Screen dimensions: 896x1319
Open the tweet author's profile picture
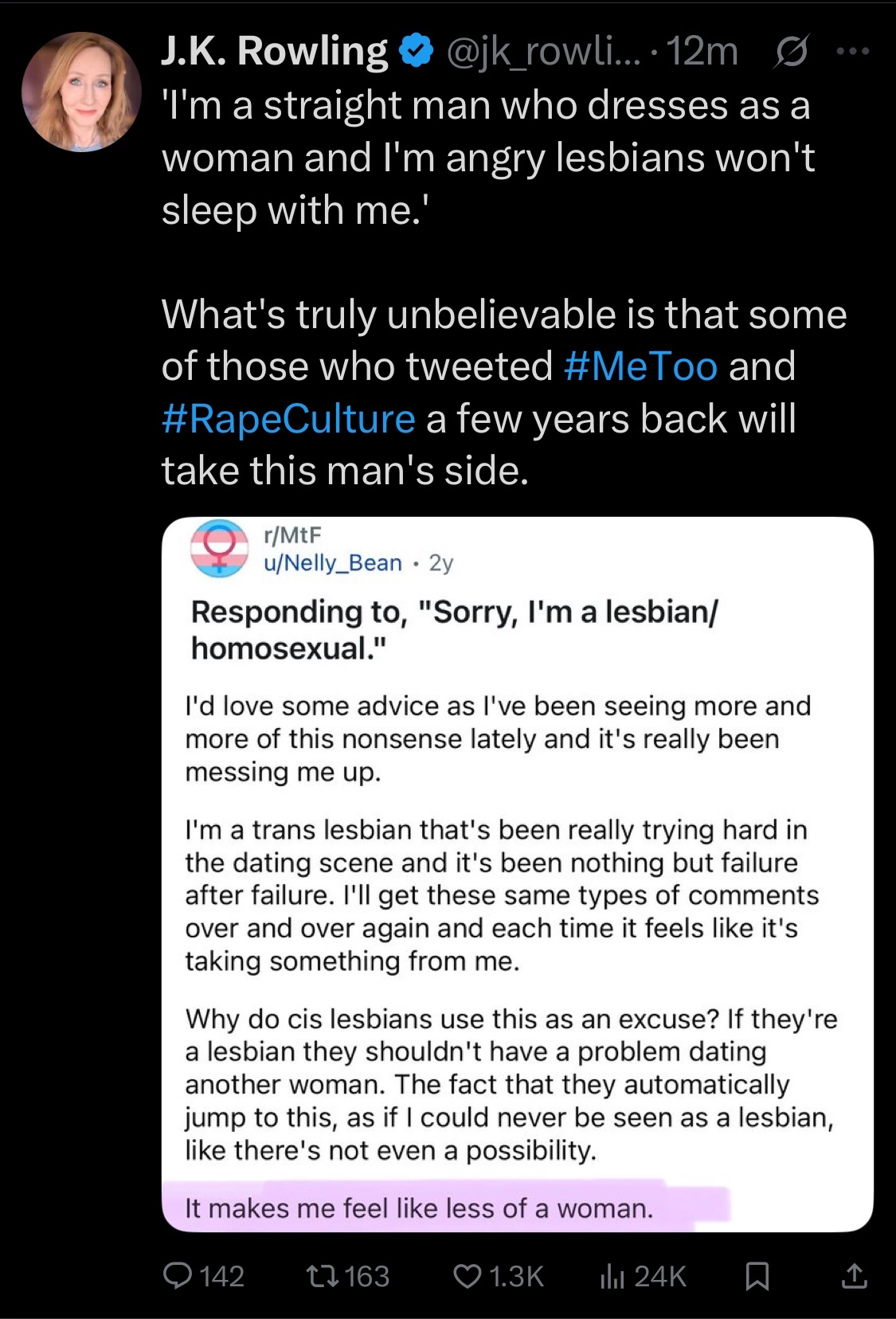81,92
